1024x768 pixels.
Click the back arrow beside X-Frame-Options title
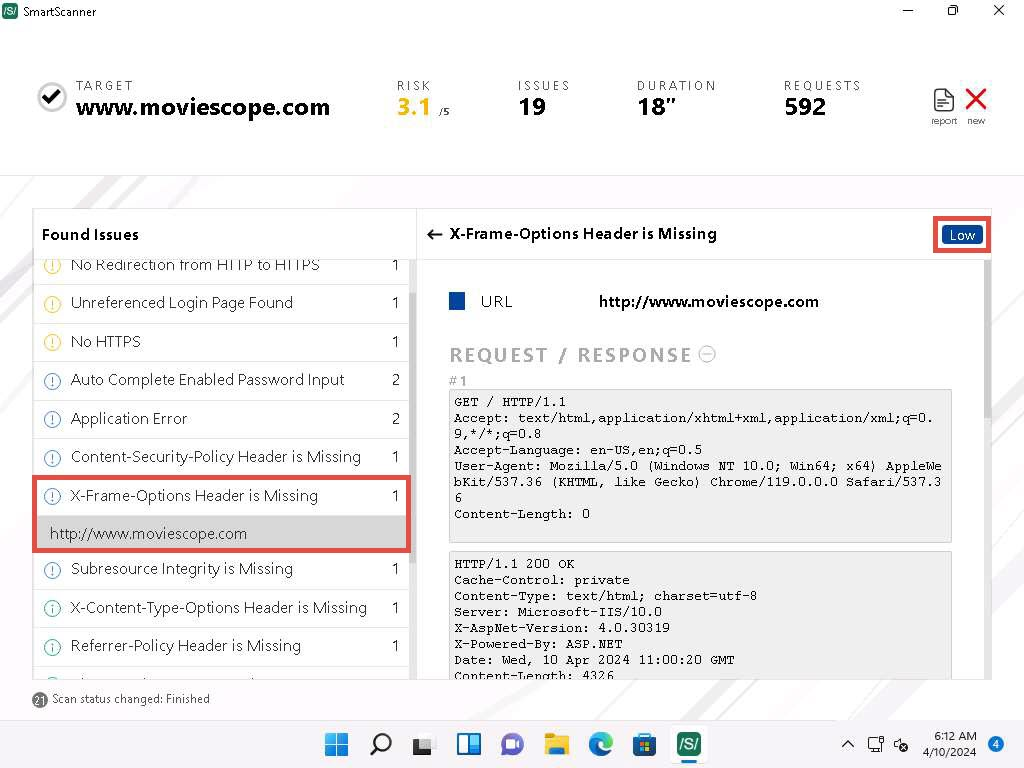[x=434, y=234]
